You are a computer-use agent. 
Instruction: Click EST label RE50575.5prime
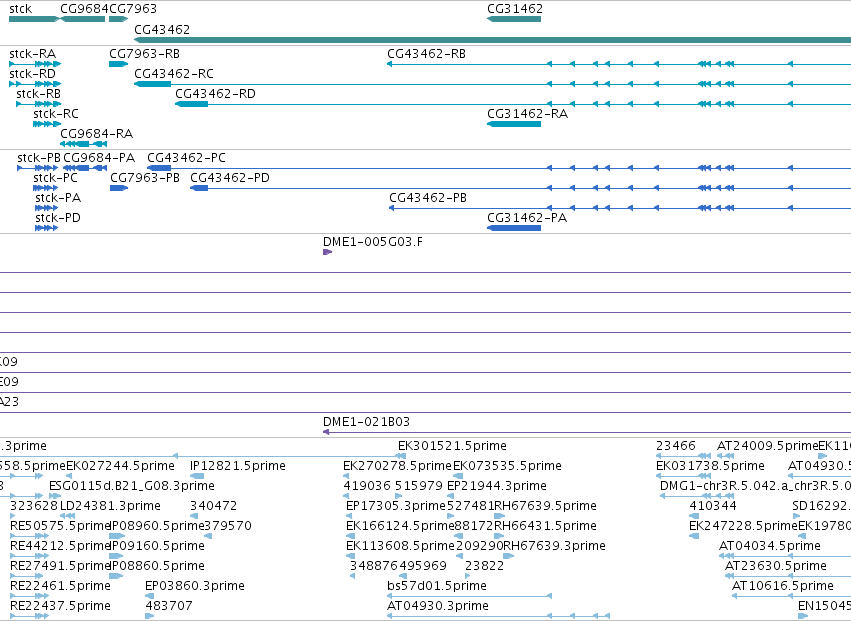(x=60, y=526)
